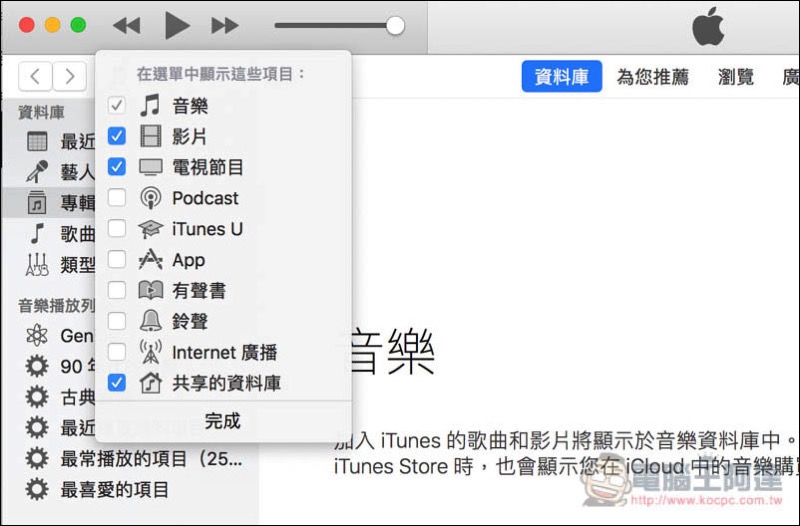Click the App Store icon beside App
The width and height of the screenshot is (800, 526).
tap(151, 259)
